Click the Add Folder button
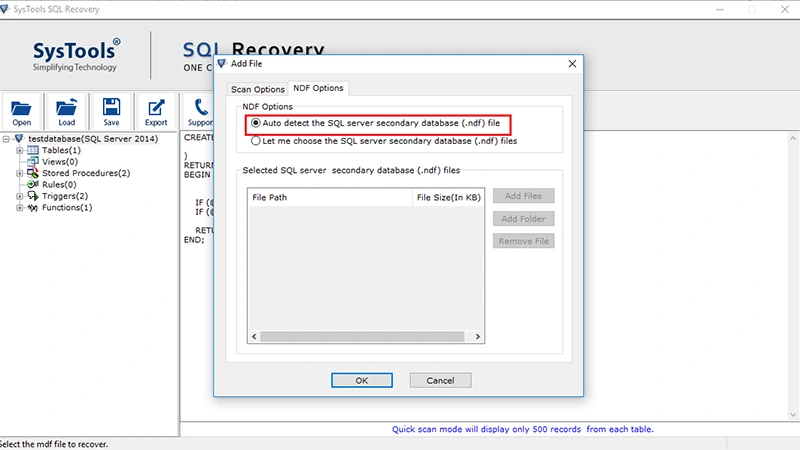The image size is (800, 450). point(523,218)
